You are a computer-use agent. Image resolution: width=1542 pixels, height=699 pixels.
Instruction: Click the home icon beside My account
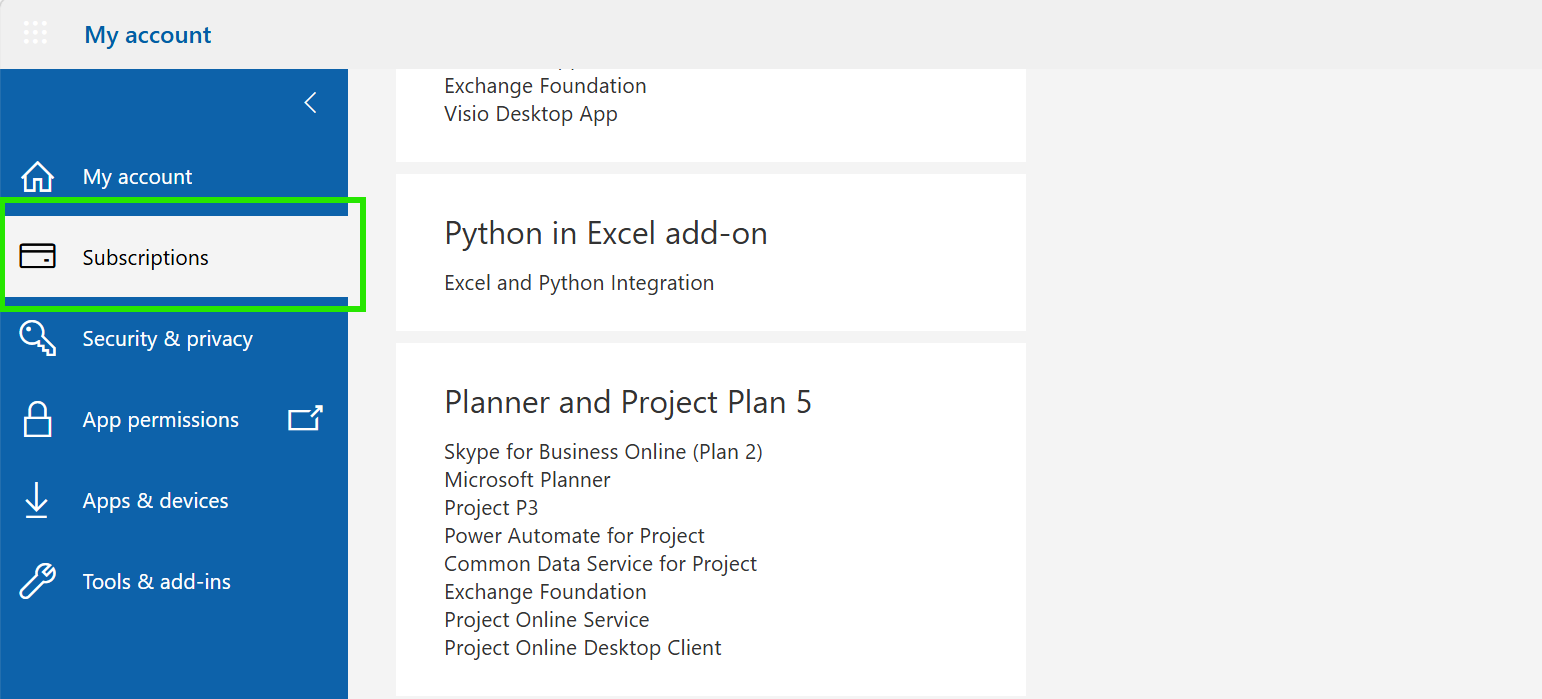pyautogui.click(x=38, y=176)
